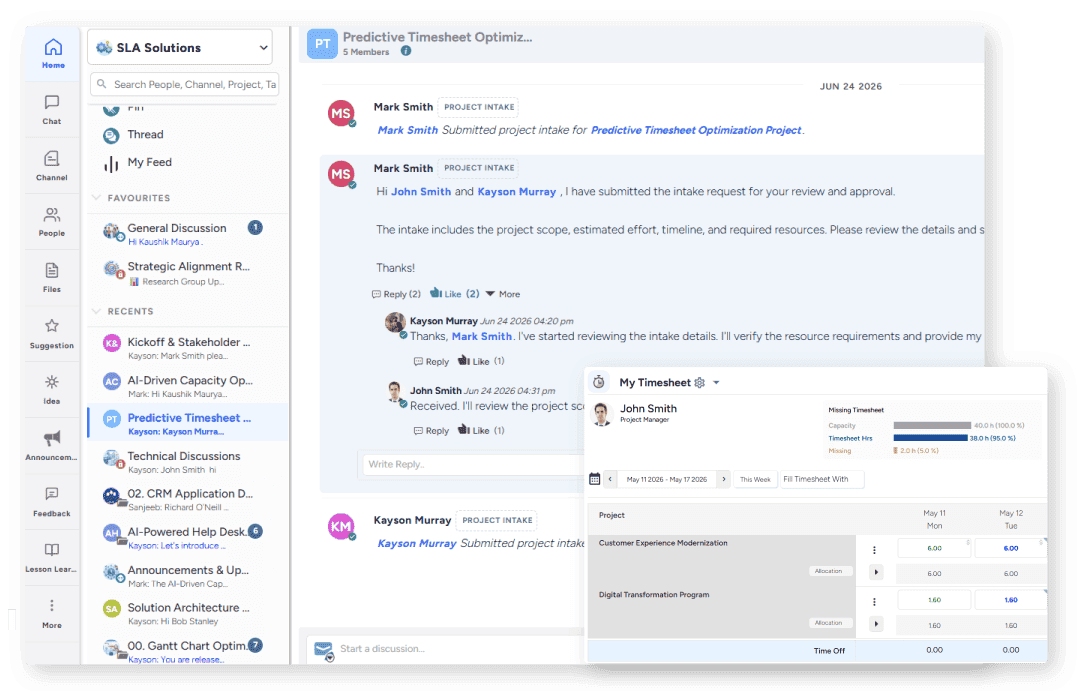This screenshot has height=691, width=1090.
Task: Open My Feed in the sidebar
Action: (149, 162)
